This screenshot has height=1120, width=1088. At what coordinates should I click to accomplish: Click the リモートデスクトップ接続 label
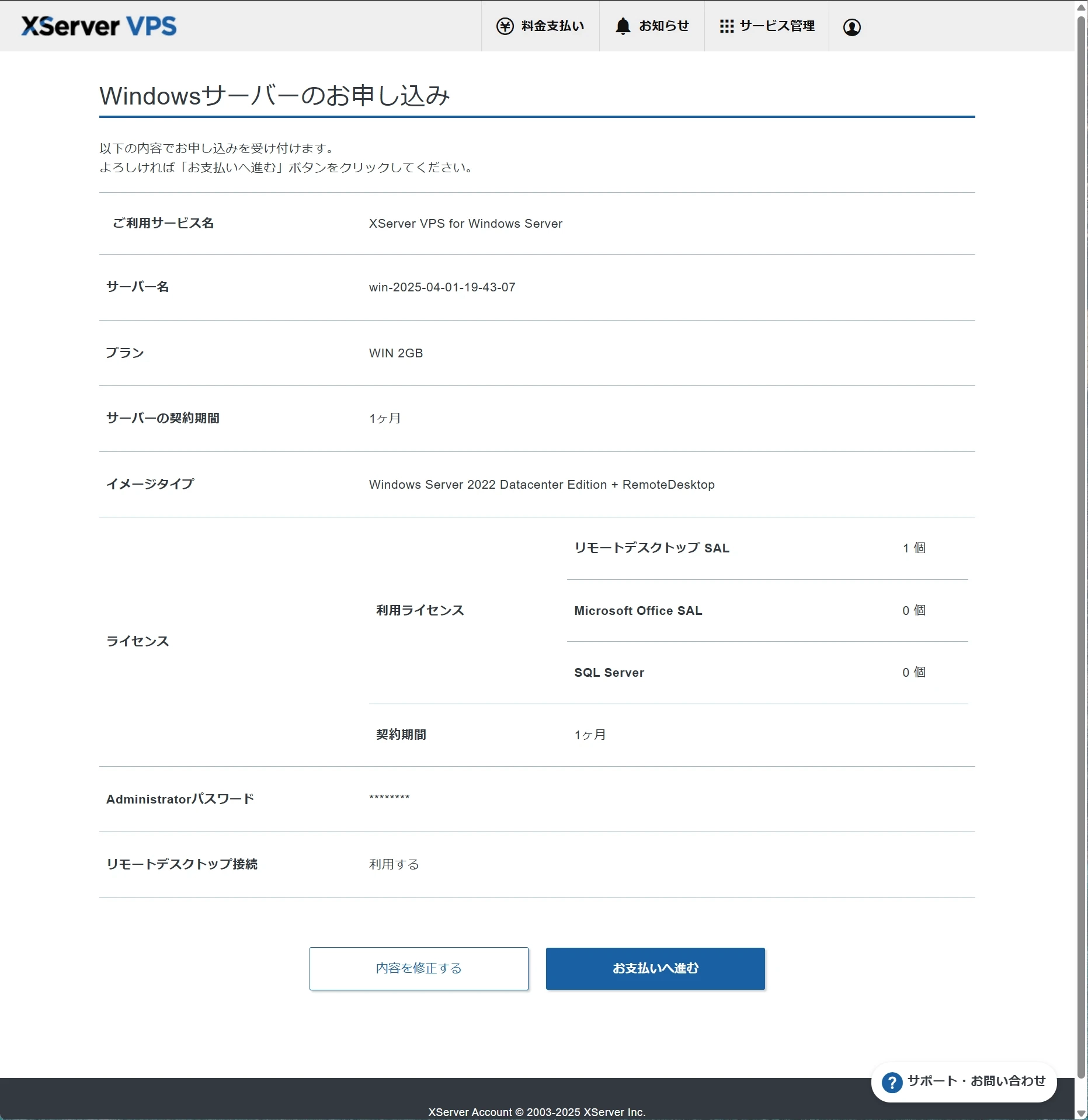pyautogui.click(x=182, y=864)
